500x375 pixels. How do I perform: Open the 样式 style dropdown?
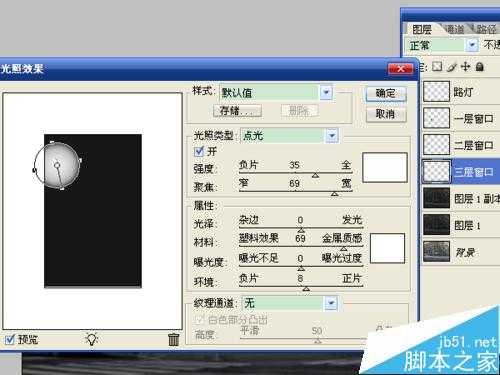[326, 92]
